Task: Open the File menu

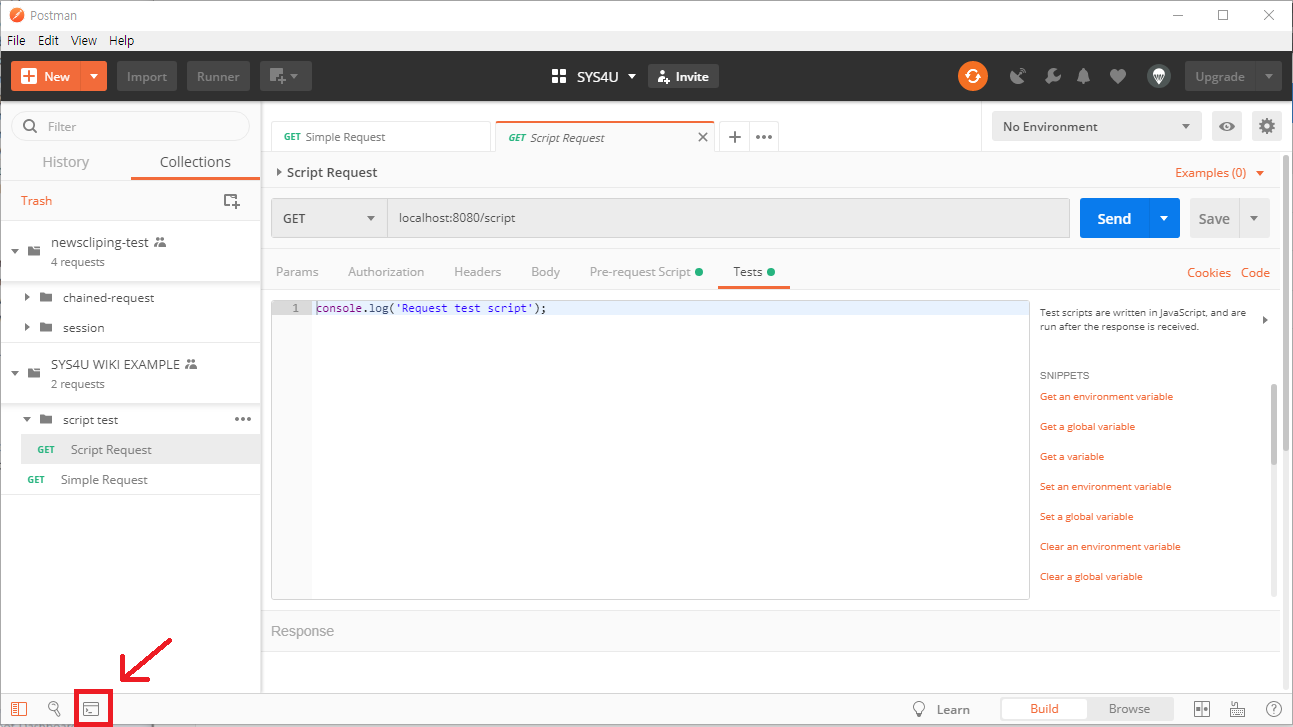Action: tap(16, 41)
